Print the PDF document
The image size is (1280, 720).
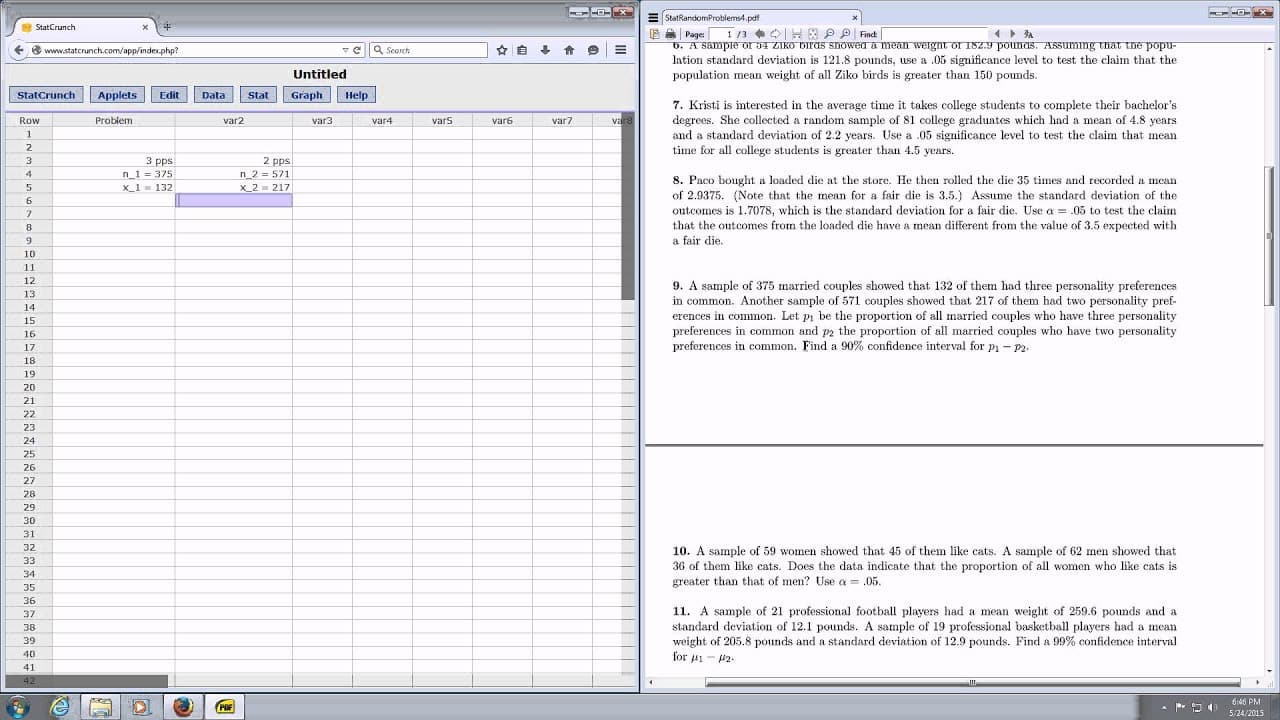point(670,34)
